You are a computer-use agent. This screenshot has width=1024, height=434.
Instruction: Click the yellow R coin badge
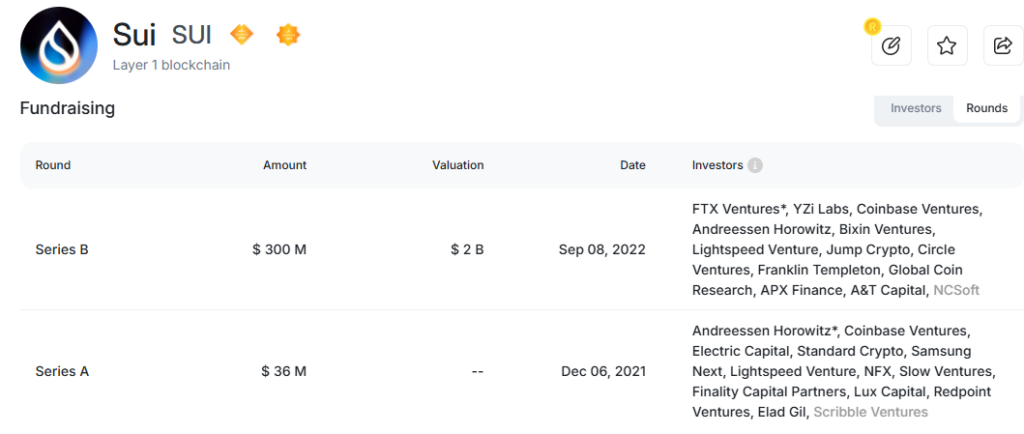872,27
